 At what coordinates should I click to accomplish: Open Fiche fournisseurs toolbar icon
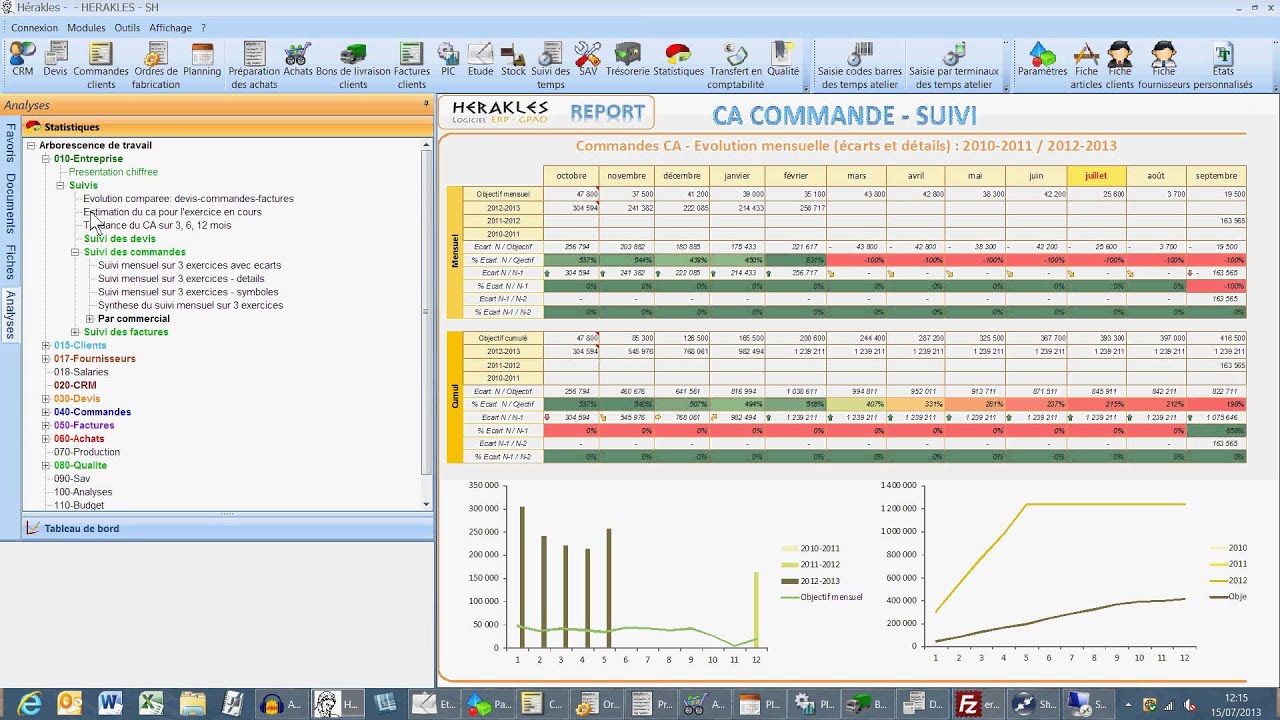coord(1163,66)
